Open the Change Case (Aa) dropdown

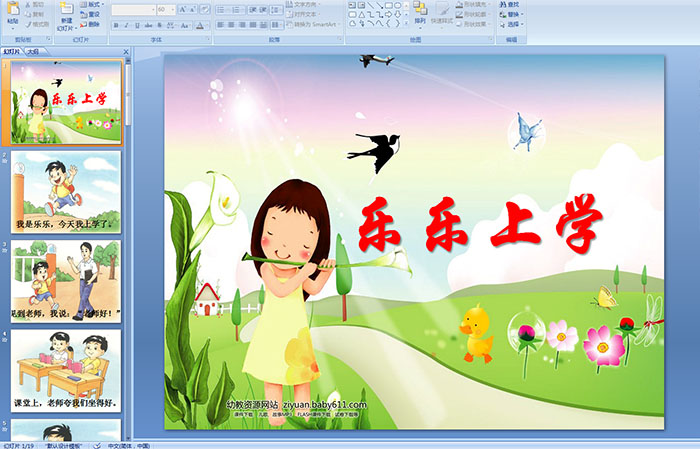185,25
